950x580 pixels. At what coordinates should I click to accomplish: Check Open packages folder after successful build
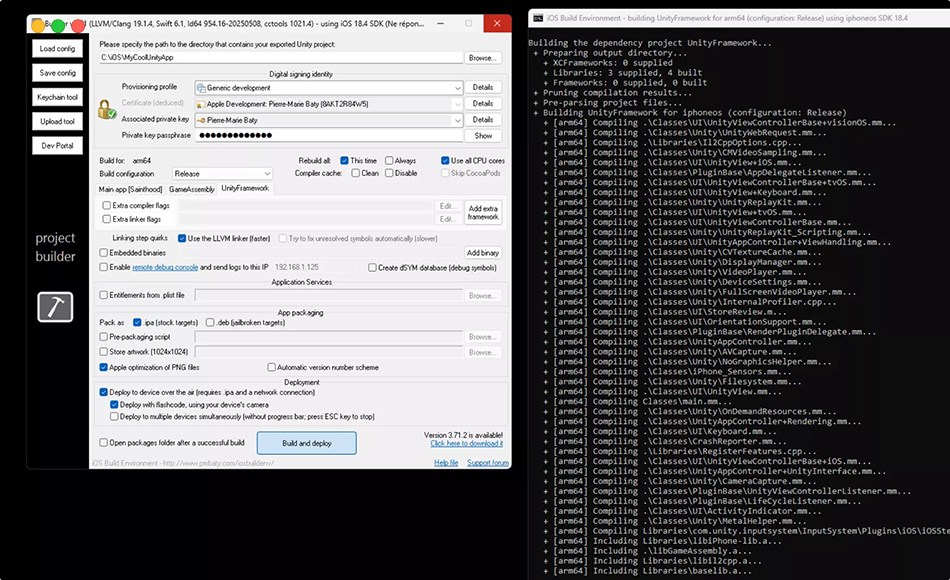pos(104,442)
